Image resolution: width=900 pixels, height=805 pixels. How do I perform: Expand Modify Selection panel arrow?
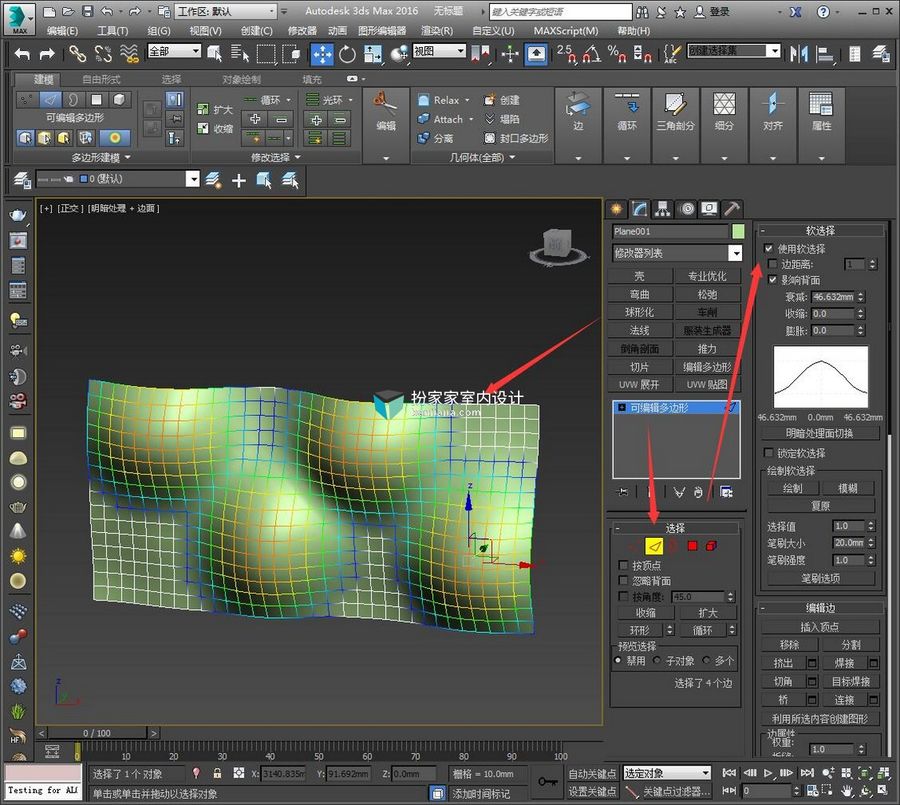[x=297, y=157]
